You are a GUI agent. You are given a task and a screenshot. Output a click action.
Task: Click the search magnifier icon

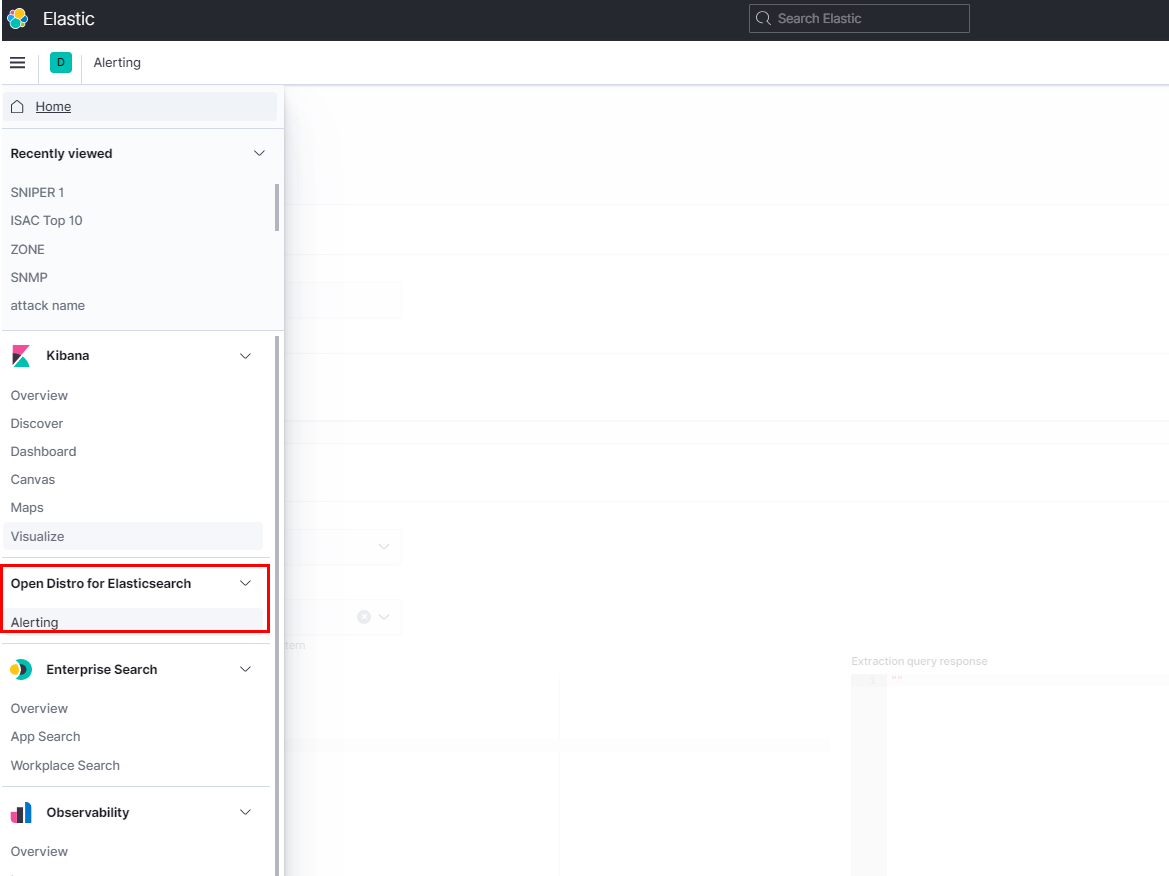(x=763, y=19)
